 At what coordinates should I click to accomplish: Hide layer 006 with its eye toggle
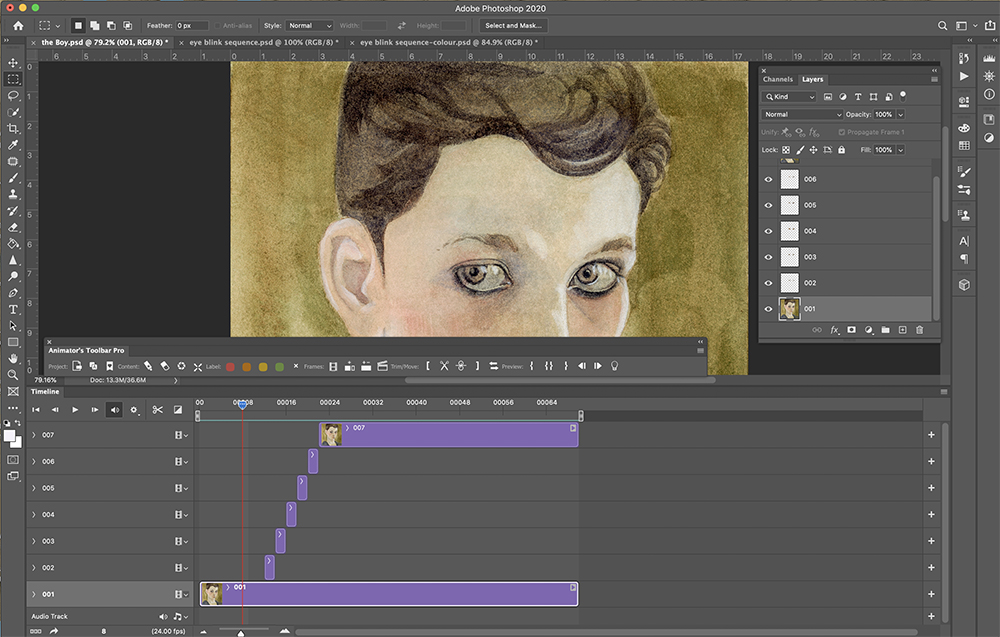[x=767, y=180]
